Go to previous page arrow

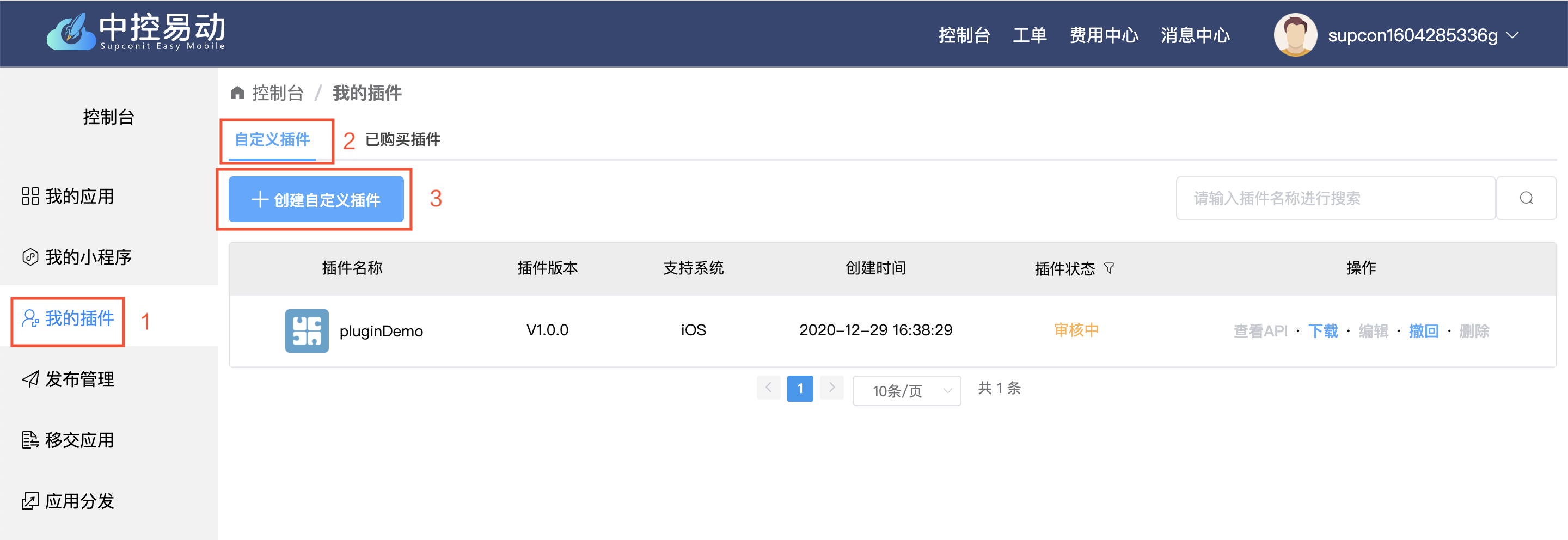tap(768, 388)
